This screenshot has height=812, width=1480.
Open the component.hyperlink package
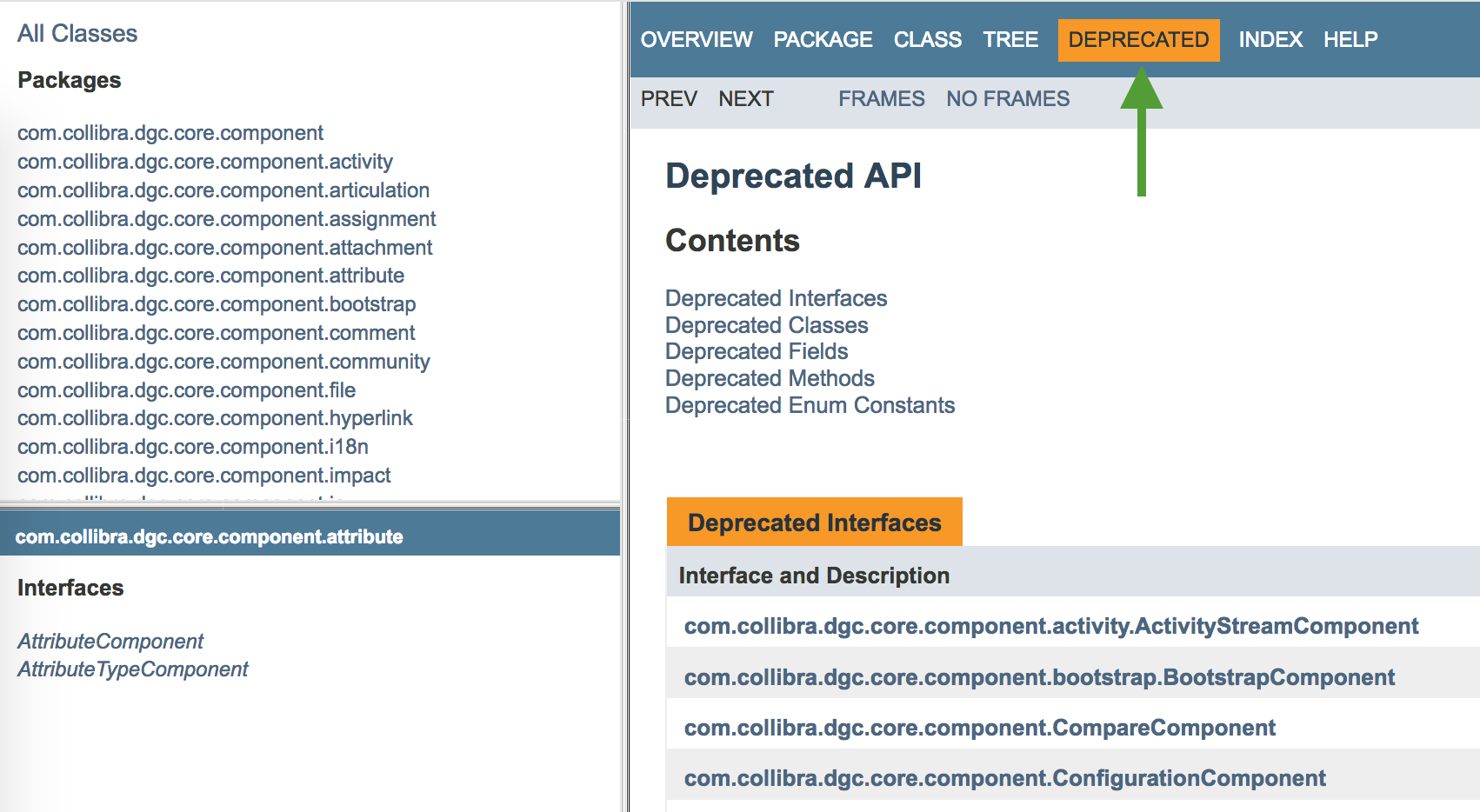pos(215,418)
